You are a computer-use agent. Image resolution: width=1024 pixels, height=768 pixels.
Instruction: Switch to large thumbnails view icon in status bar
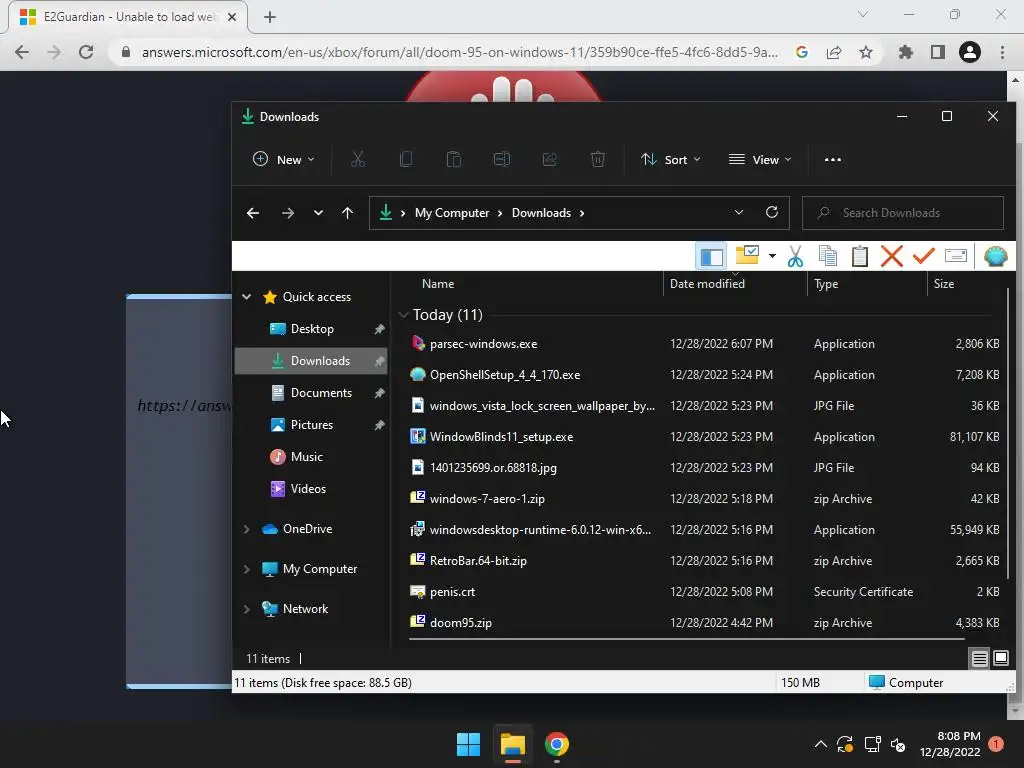tap(1000, 658)
